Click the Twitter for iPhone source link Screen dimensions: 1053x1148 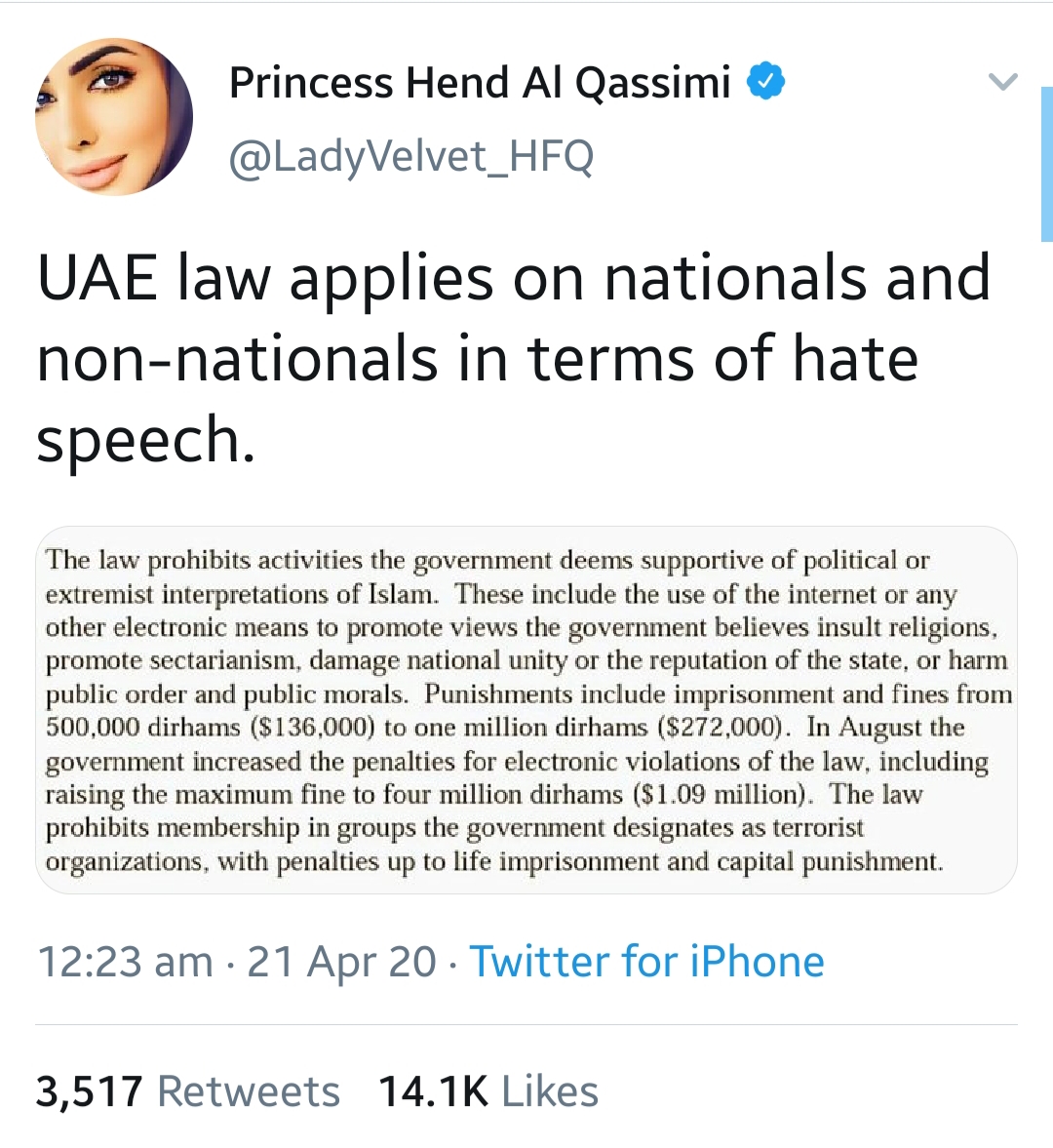coord(646,961)
